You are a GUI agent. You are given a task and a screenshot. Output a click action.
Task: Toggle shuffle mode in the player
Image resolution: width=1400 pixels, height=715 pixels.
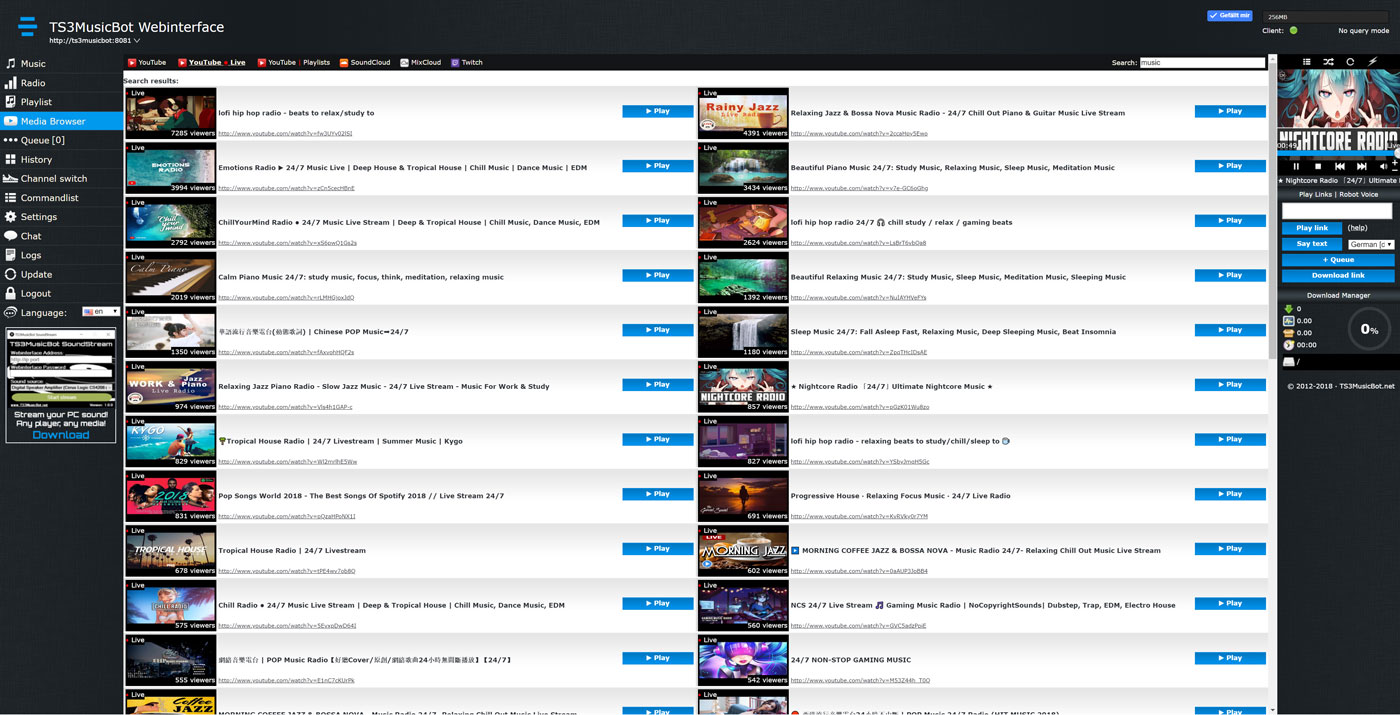[x=1328, y=62]
